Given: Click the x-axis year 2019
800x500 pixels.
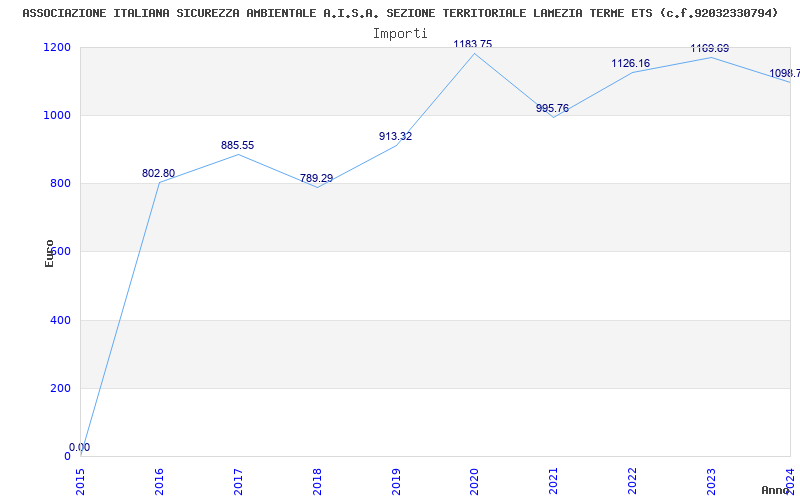Looking at the screenshot, I should [x=396, y=481].
